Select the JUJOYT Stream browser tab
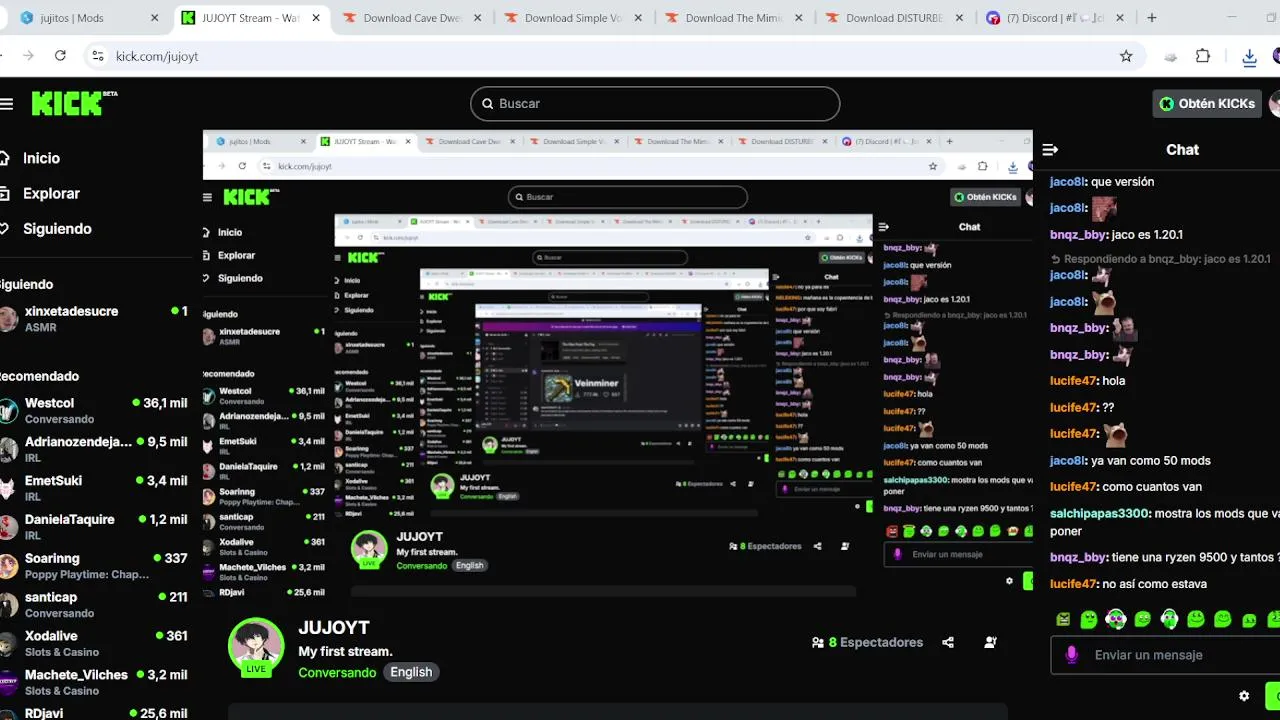The height and width of the screenshot is (720, 1280). (x=252, y=18)
